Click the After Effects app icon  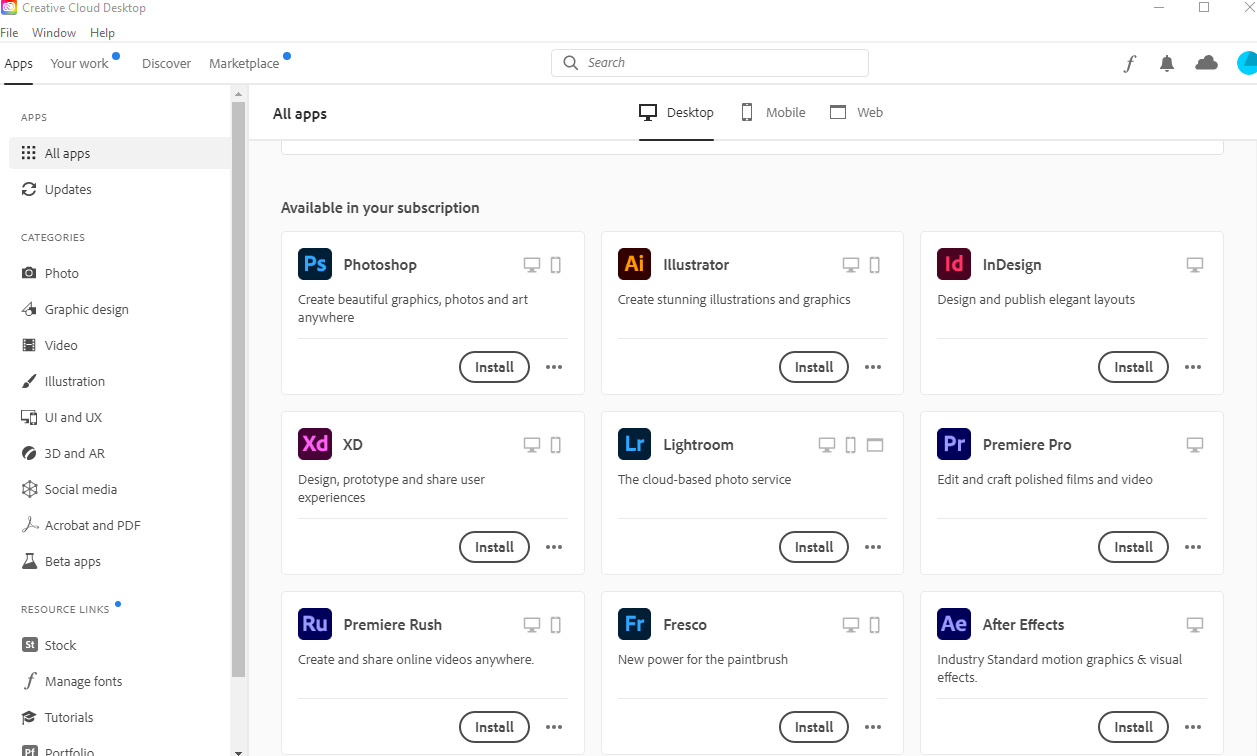tap(954, 624)
